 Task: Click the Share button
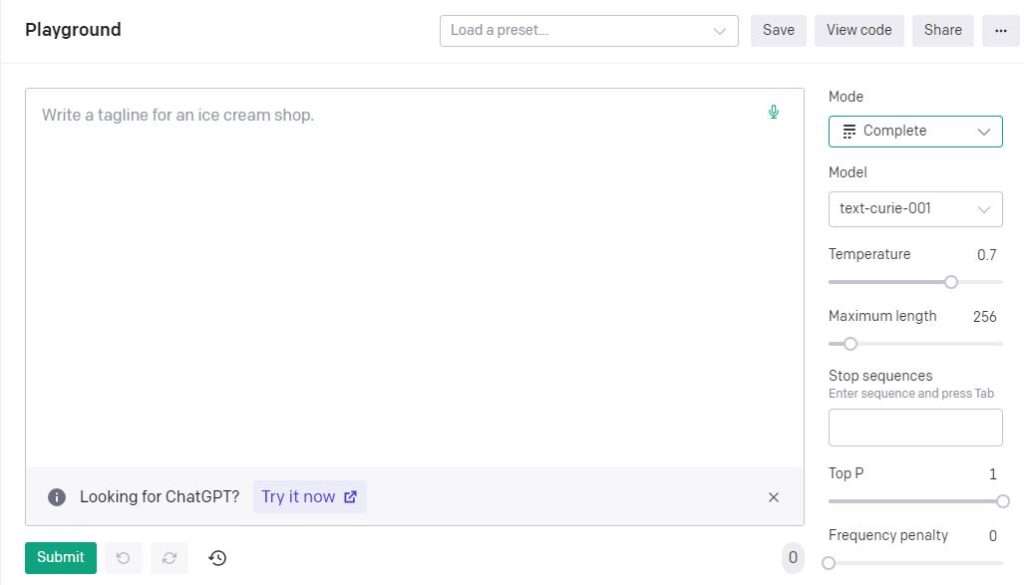942,31
